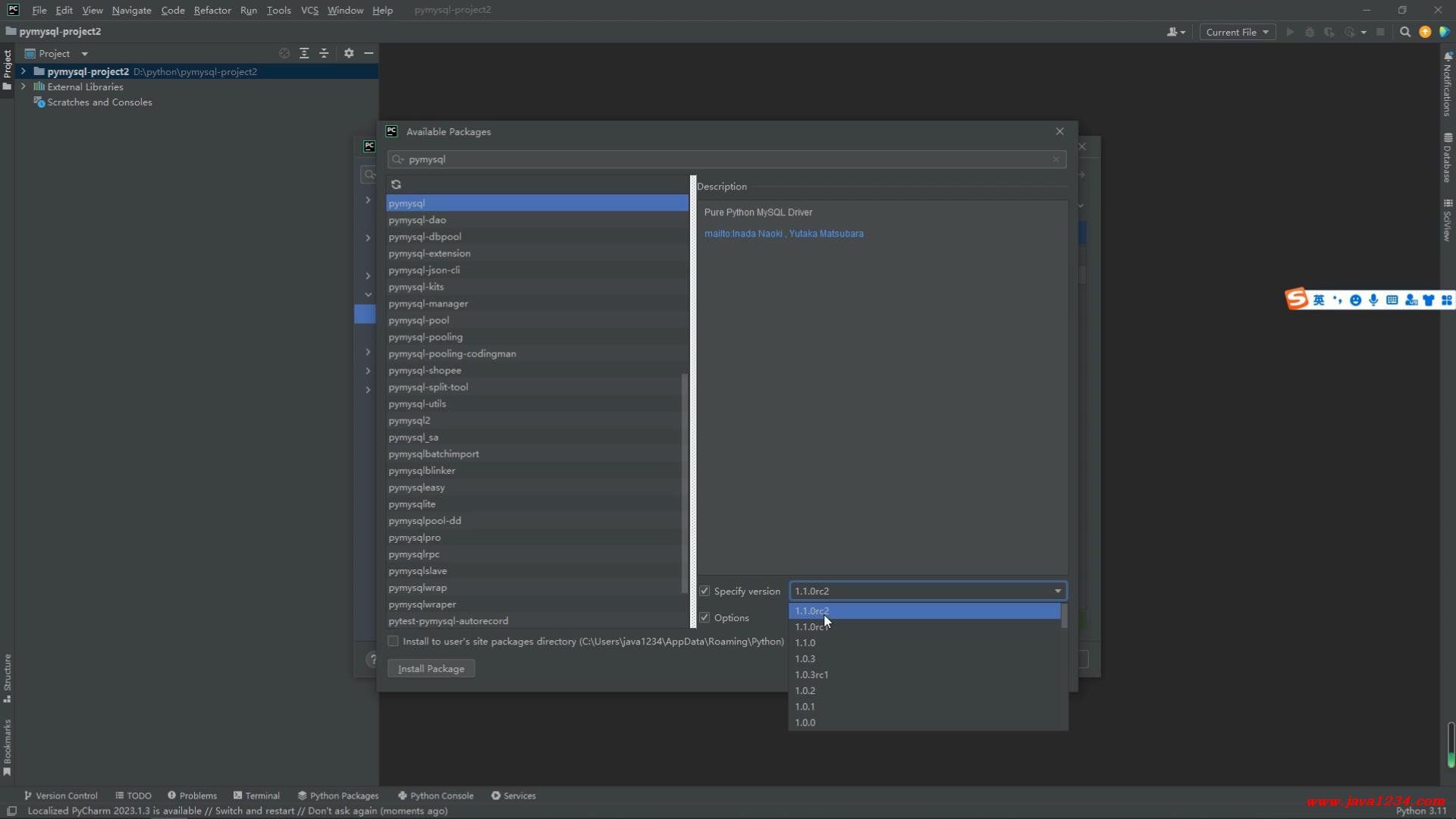Choose version 1.0.0 from list
This screenshot has height=819, width=1456.
tap(924, 722)
